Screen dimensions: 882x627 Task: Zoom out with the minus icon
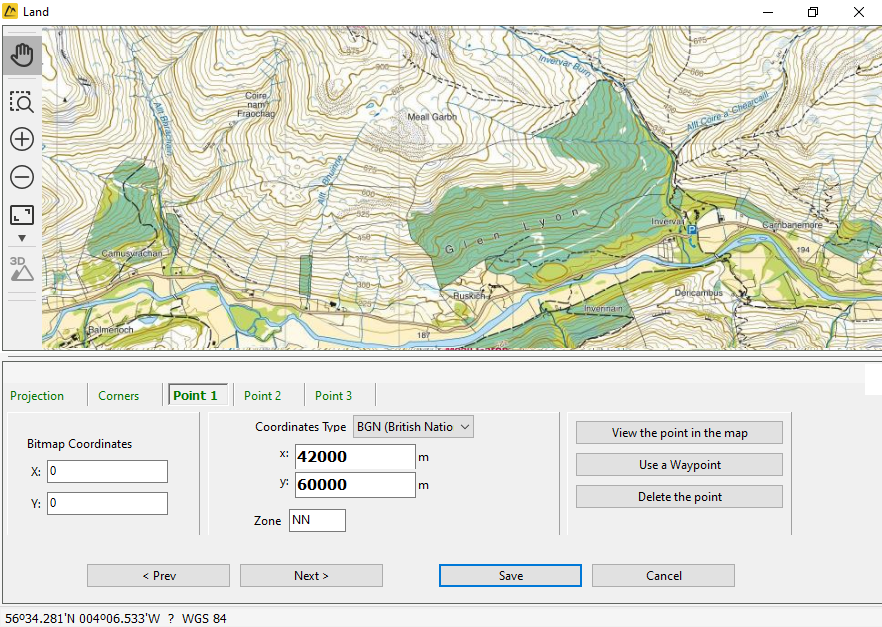[21, 178]
